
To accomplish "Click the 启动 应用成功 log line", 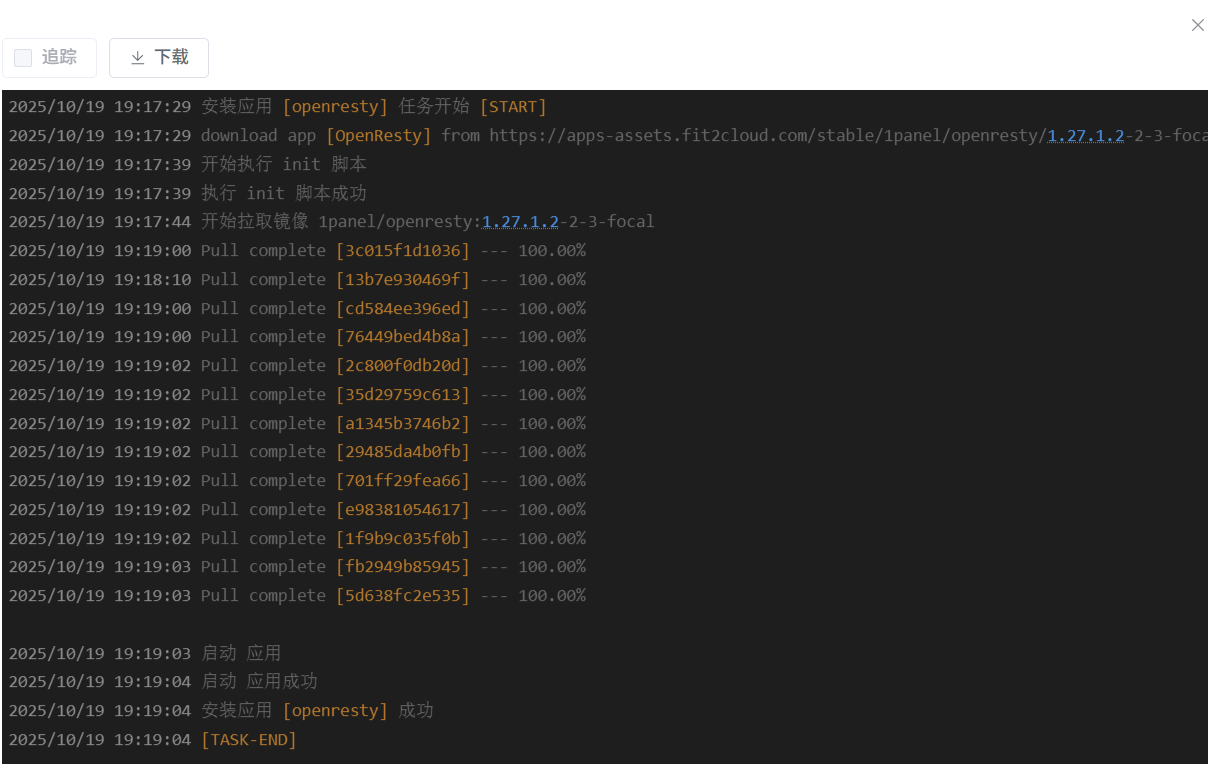I will click(x=259, y=682).
